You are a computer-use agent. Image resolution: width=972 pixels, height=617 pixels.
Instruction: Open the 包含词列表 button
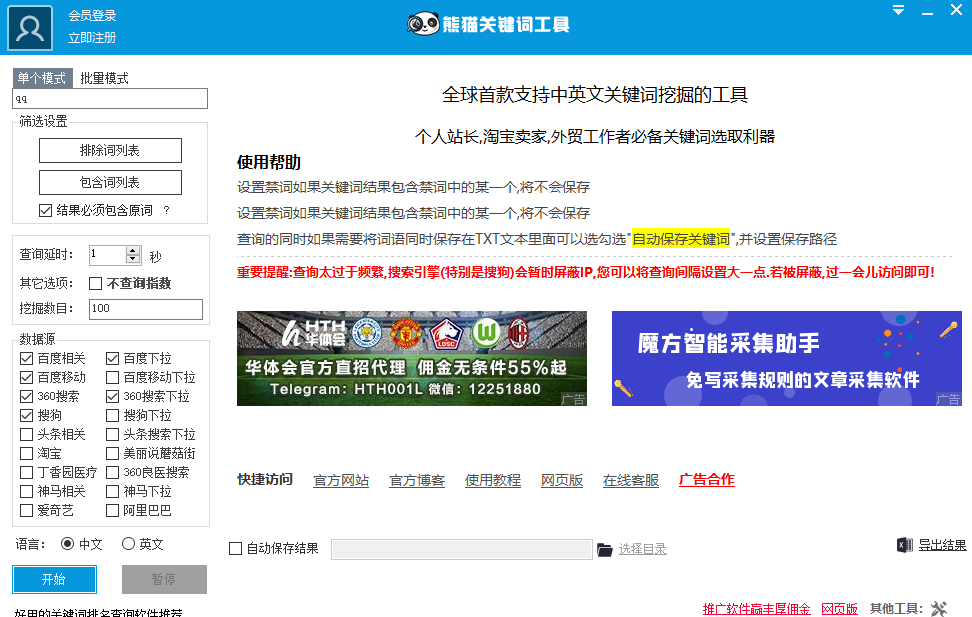[110, 182]
